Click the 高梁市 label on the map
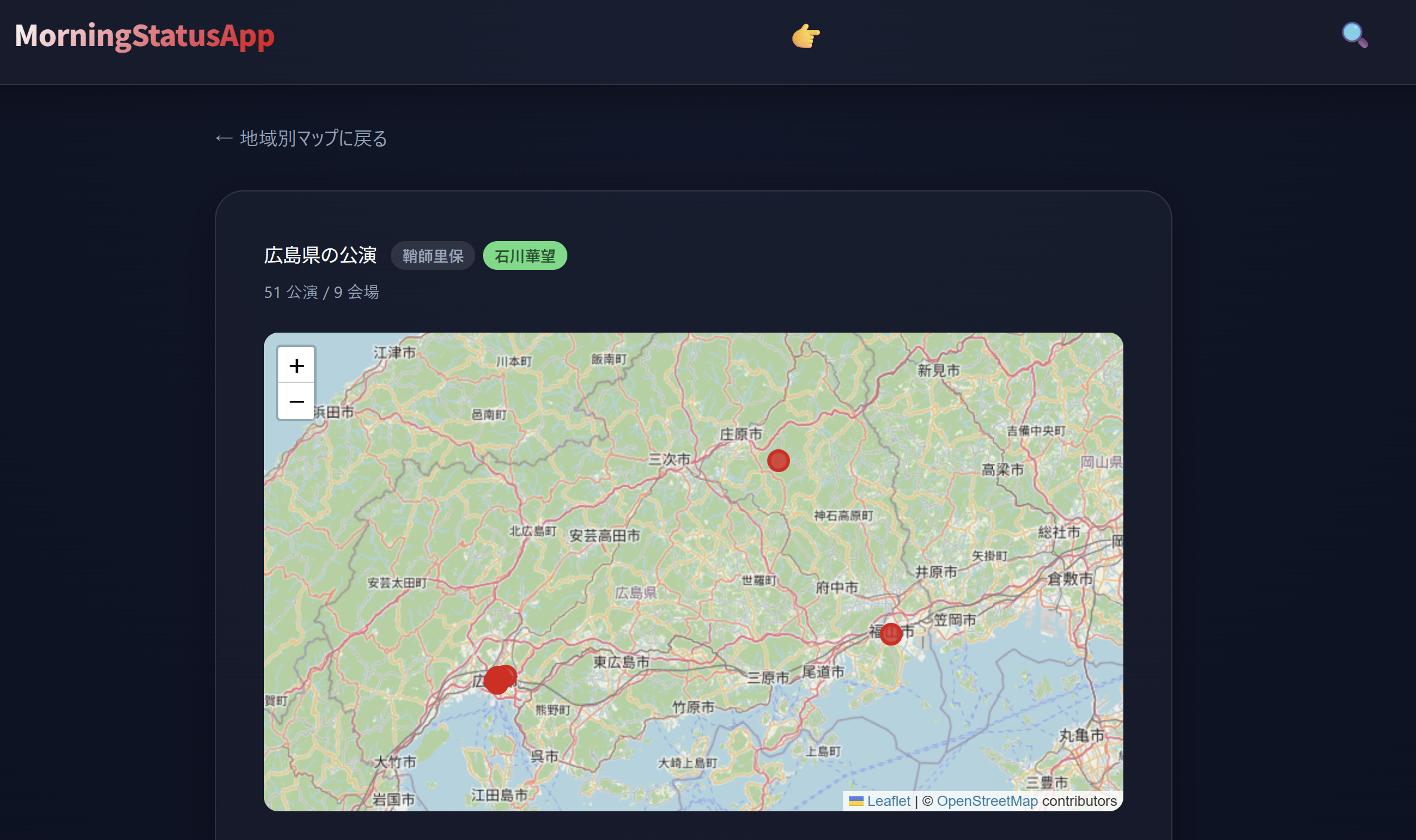 [x=1002, y=470]
